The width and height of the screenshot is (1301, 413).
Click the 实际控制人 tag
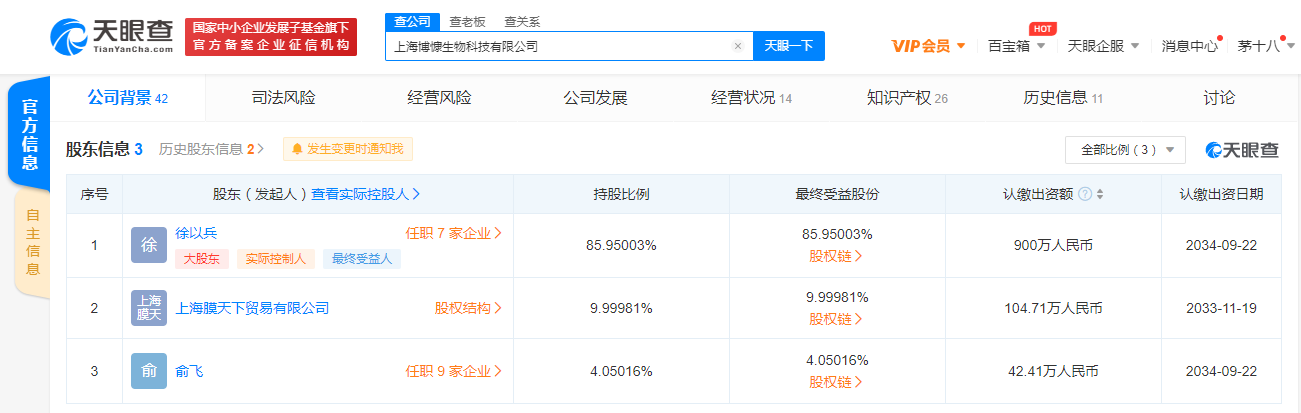tap(275, 259)
